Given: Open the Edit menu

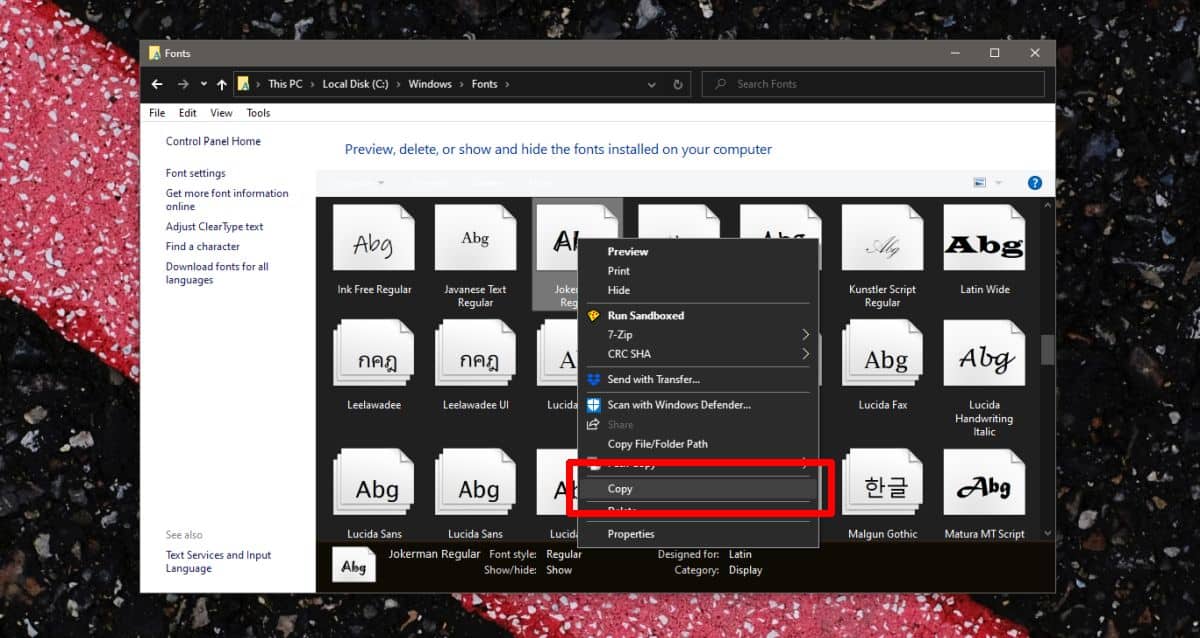Looking at the screenshot, I should point(188,113).
